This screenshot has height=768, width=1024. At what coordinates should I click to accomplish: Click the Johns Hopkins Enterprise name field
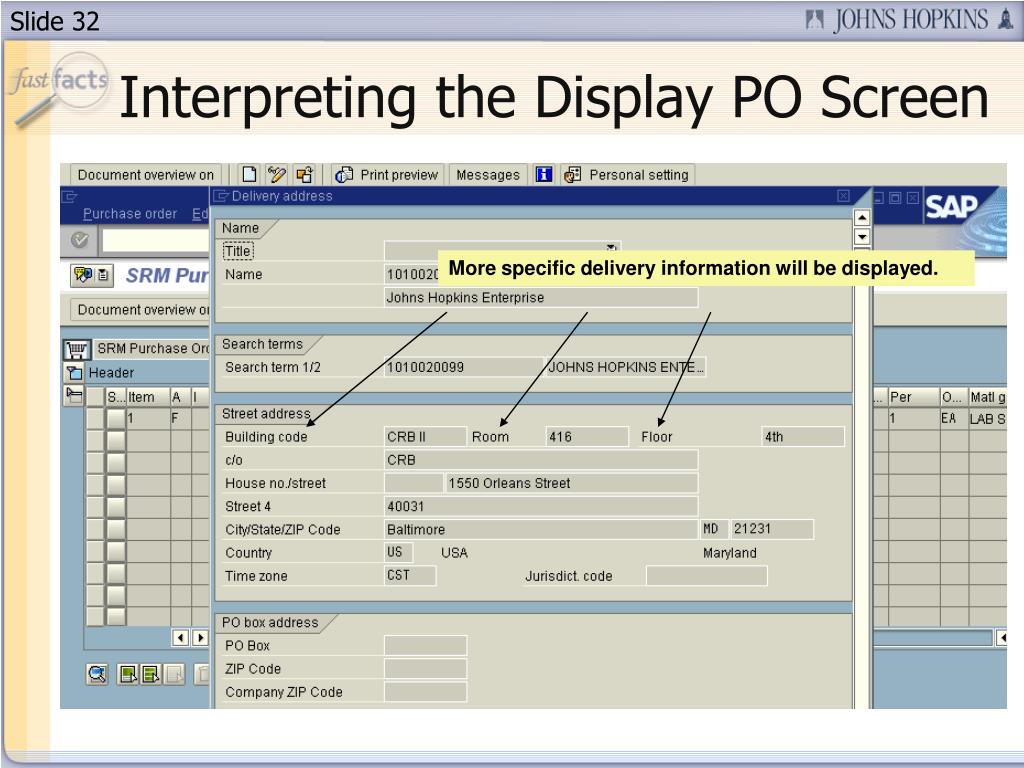(541, 298)
